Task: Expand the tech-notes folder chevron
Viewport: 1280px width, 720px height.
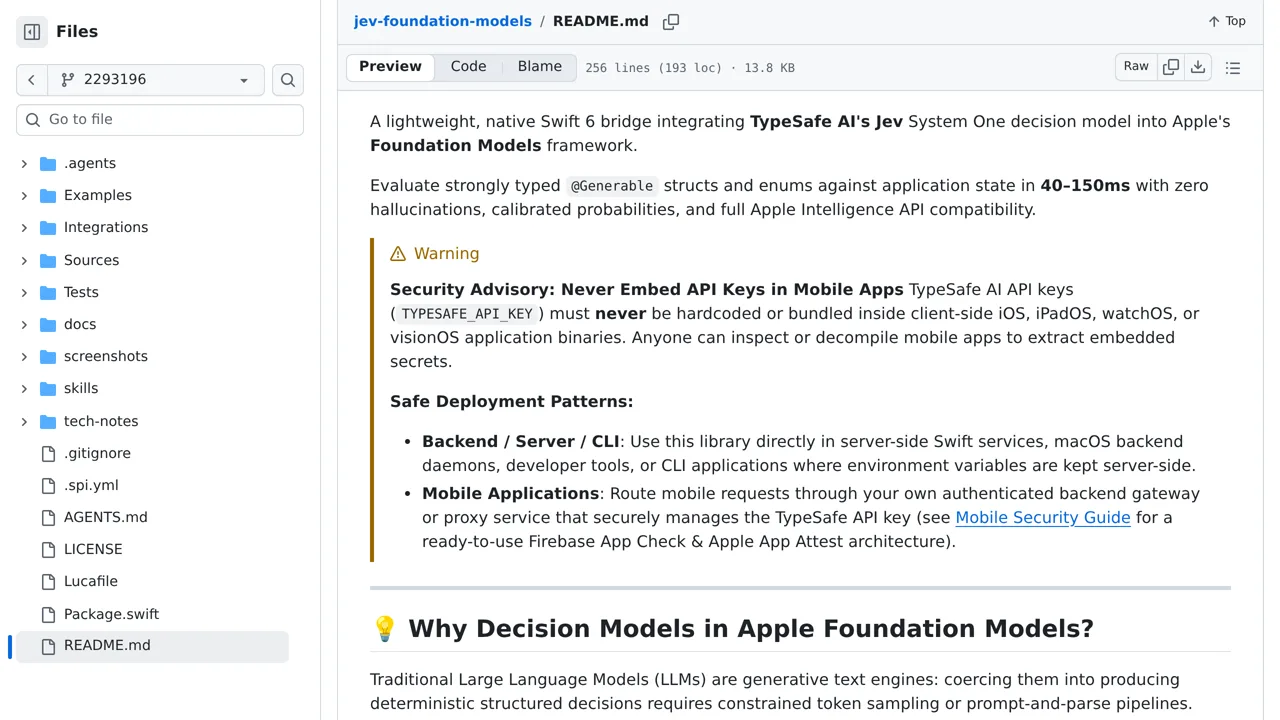Action: tap(24, 422)
